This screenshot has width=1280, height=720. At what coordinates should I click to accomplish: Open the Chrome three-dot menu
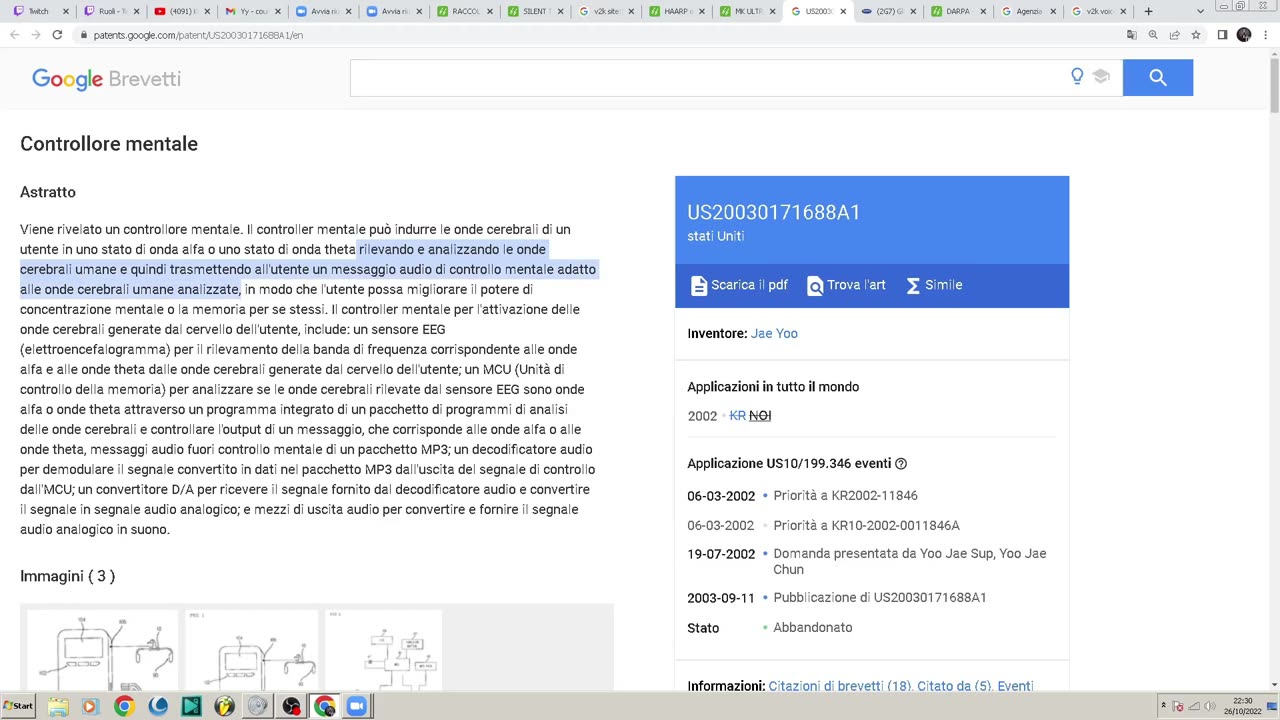pyautogui.click(x=1264, y=35)
